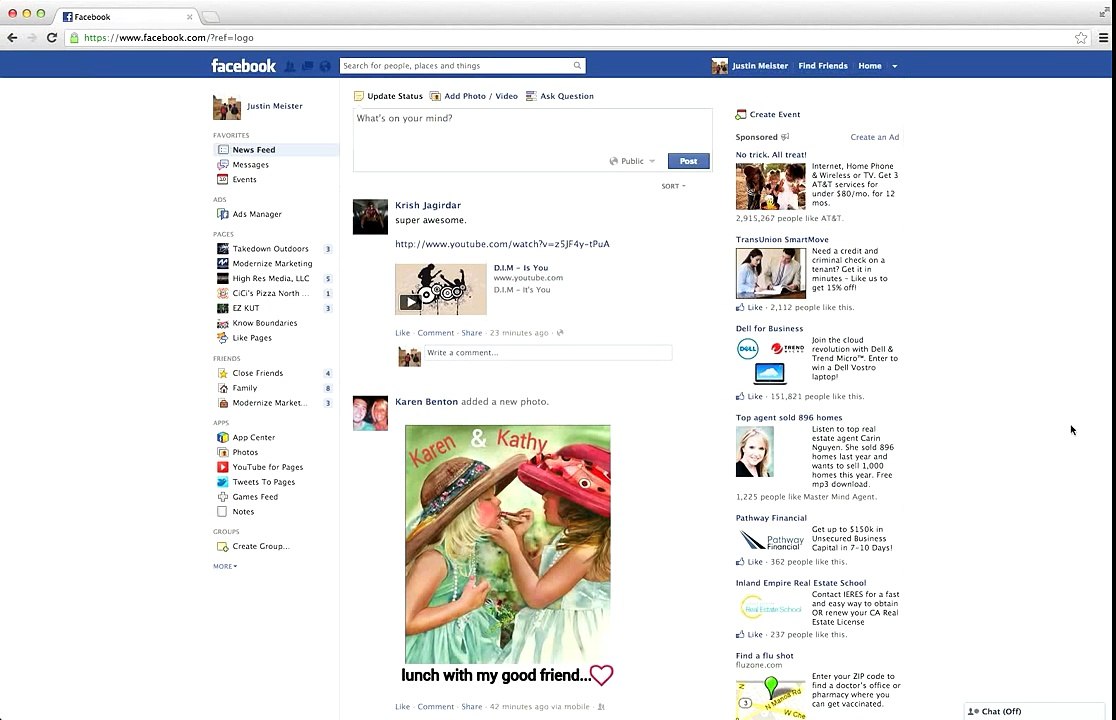Image resolution: width=1116 pixels, height=720 pixels.
Task: Open the Facebook browser tab
Action: pos(127,16)
